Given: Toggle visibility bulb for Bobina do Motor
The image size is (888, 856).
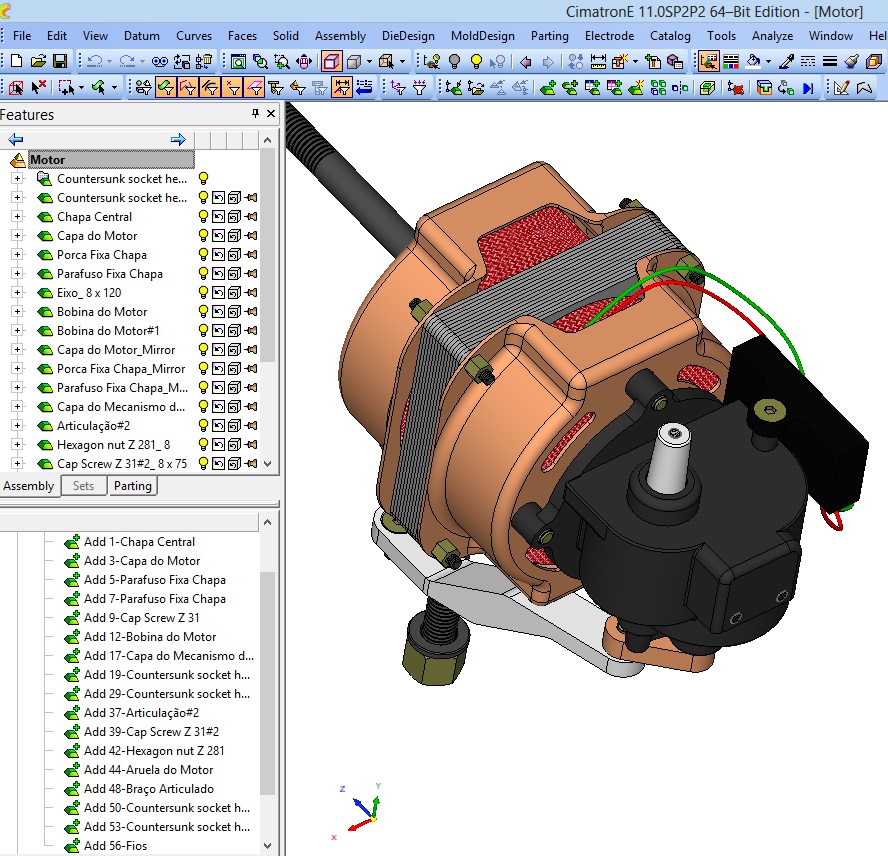Looking at the screenshot, I should pyautogui.click(x=203, y=312).
